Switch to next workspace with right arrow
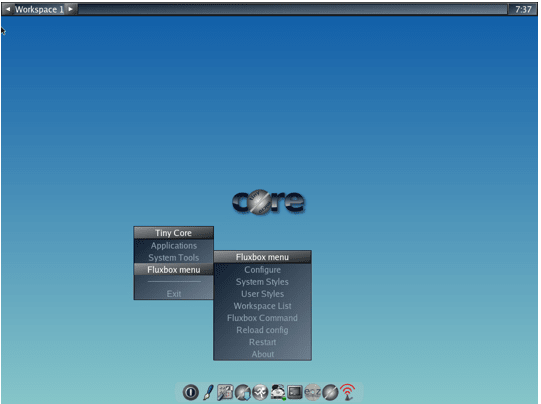The width and height of the screenshot is (541, 404). (x=70, y=9)
